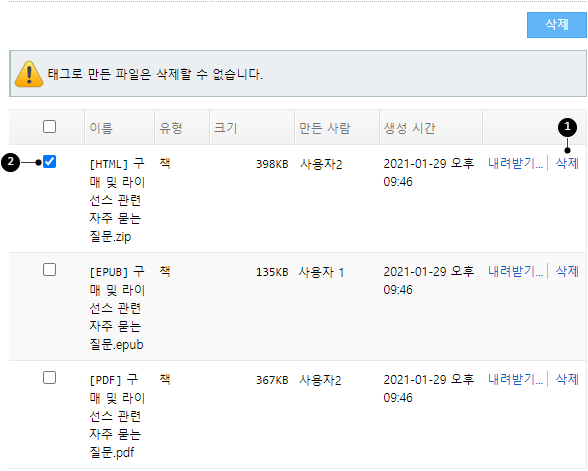The image size is (588, 471).
Task: Sort by 이름 column header
Action: (101, 128)
